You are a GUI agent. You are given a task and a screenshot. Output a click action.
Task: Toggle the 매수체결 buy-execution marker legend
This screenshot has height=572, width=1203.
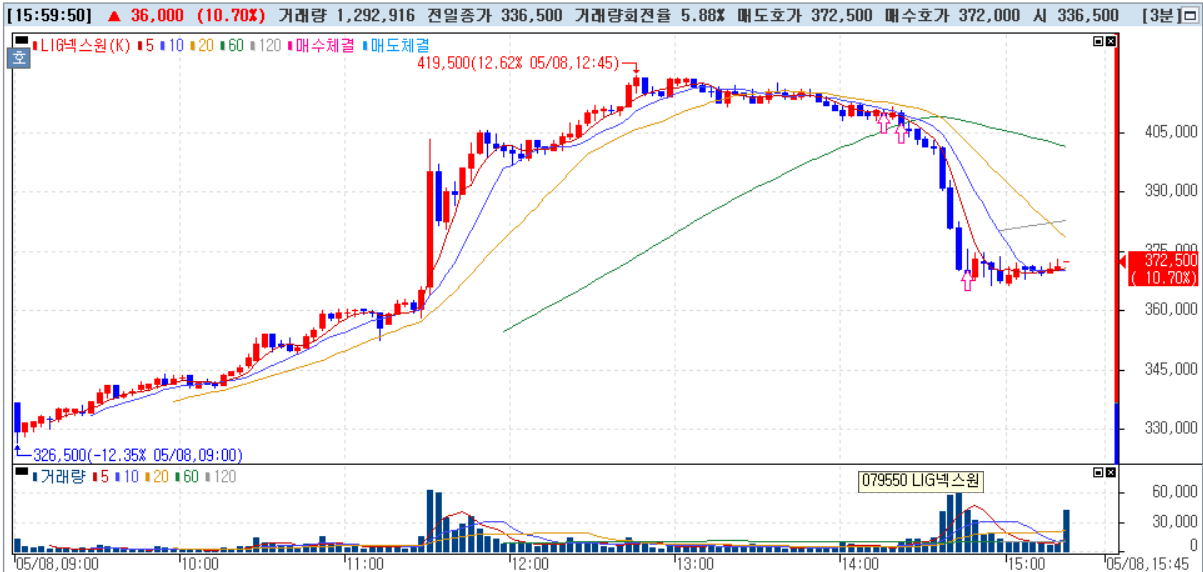click(322, 45)
